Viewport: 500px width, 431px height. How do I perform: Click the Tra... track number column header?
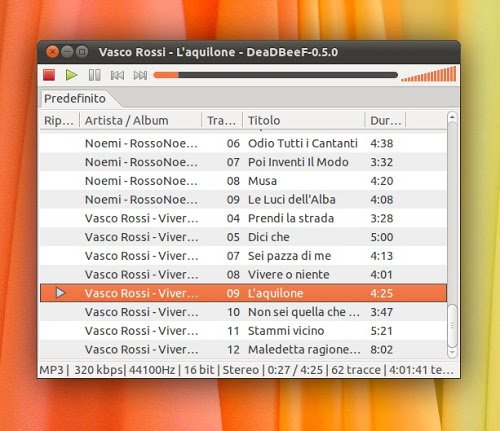[222, 120]
